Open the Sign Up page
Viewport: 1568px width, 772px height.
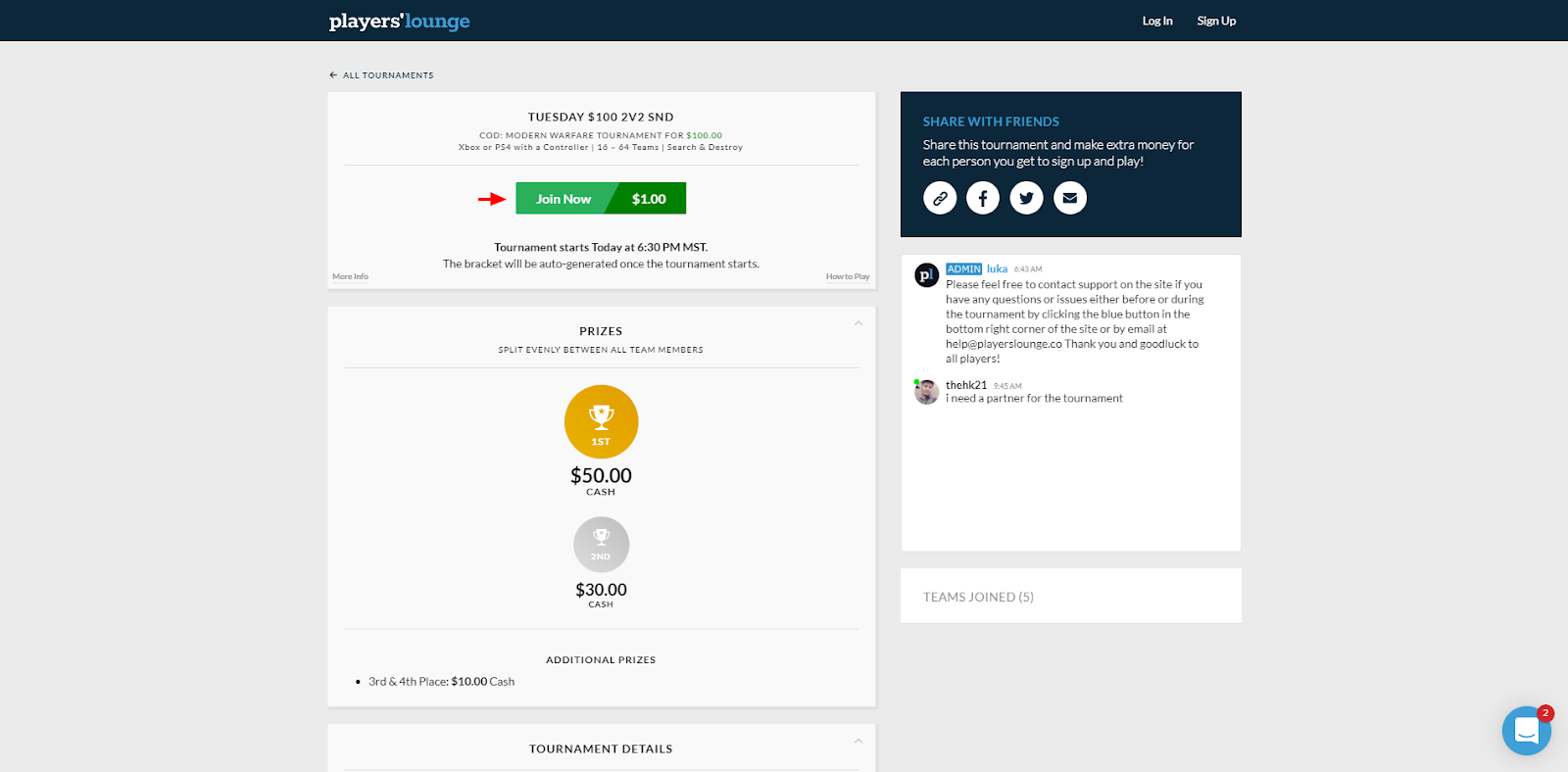[x=1216, y=21]
